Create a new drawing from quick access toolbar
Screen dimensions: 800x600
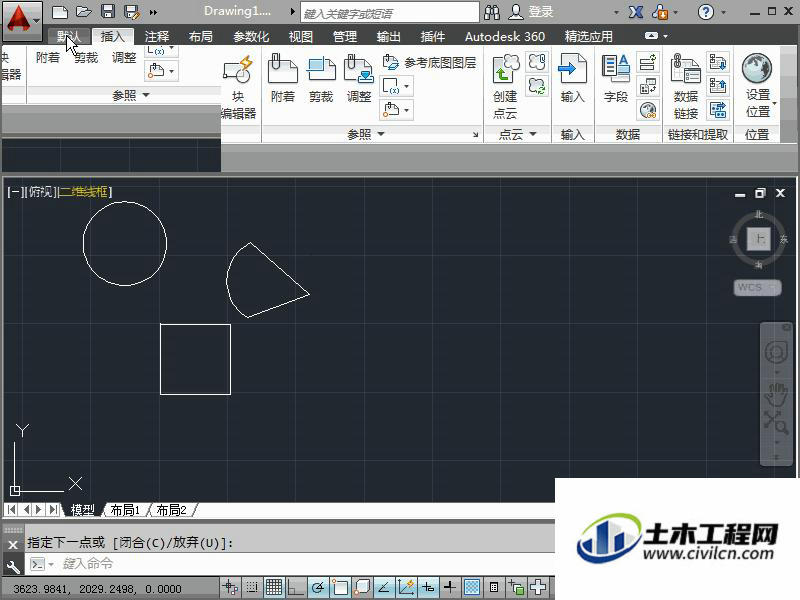60,12
